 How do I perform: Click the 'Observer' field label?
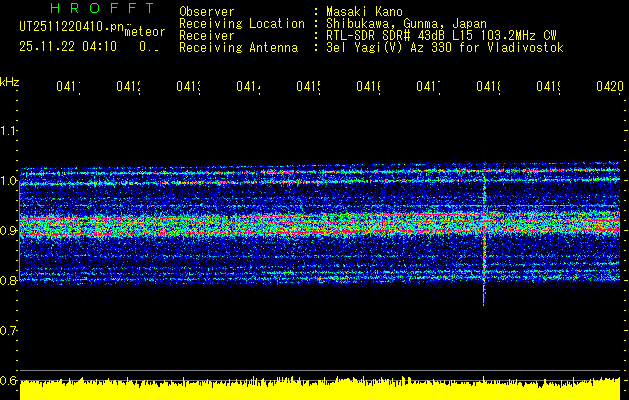coord(206,11)
